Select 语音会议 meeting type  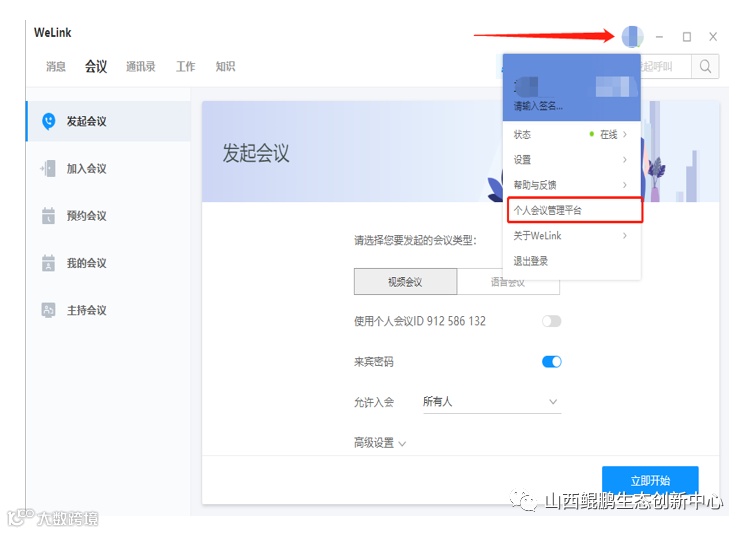coord(508,282)
